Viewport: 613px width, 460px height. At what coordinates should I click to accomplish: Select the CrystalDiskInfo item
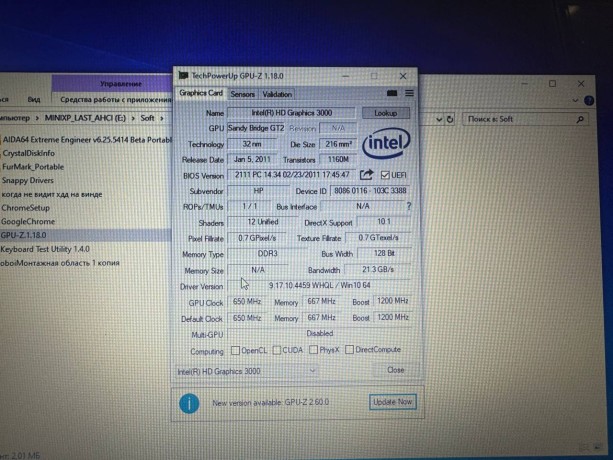pos(28,153)
